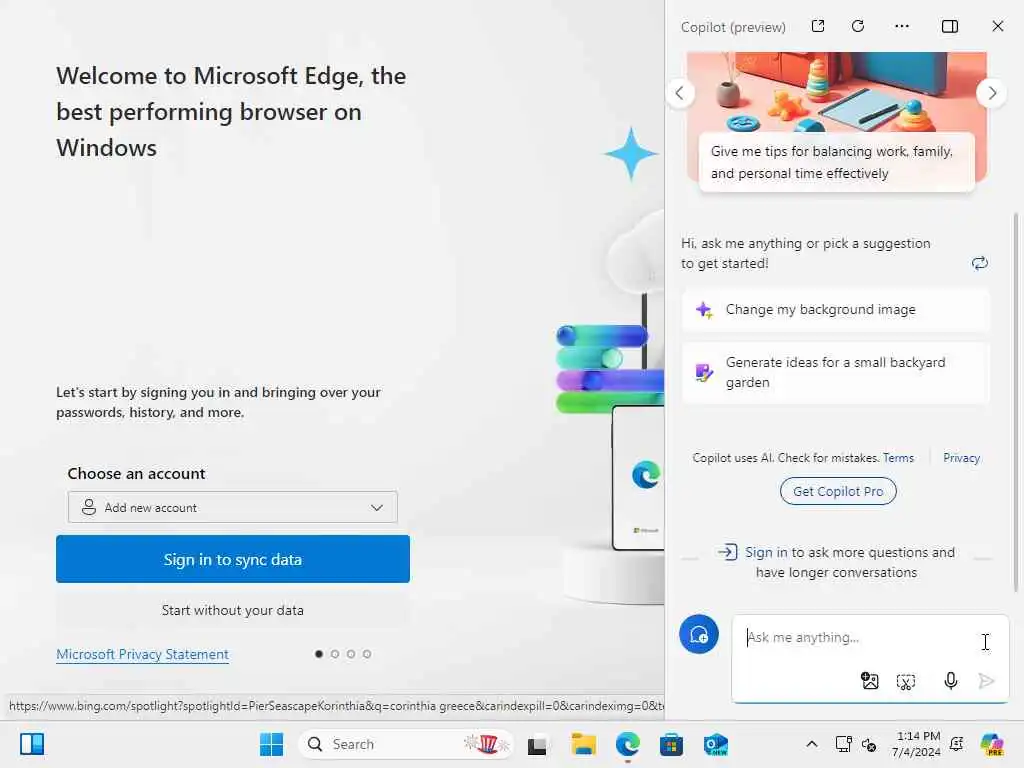Open Widgets from the taskbar
Image resolution: width=1024 pixels, height=768 pixels.
coord(31,744)
